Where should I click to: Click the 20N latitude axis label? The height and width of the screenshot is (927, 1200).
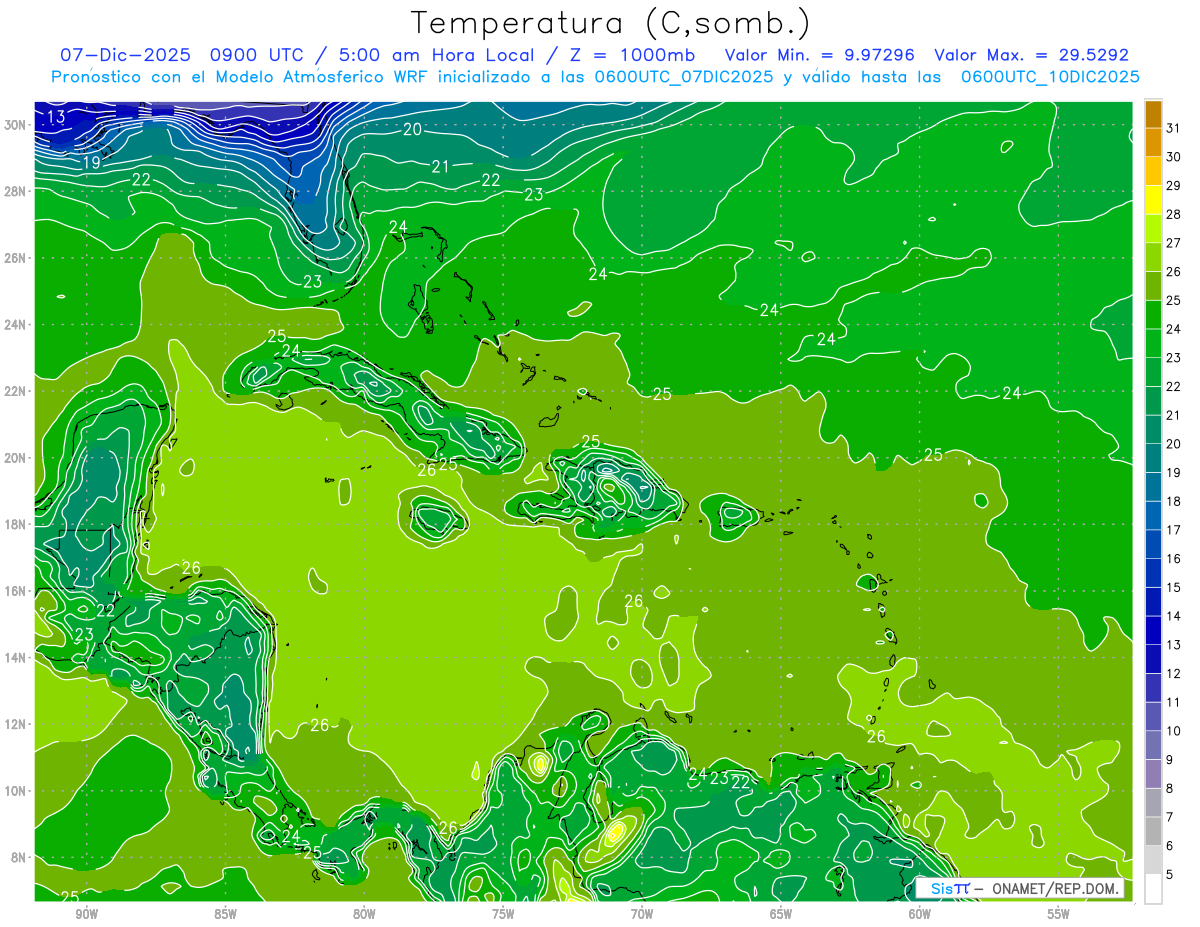(x=16, y=458)
